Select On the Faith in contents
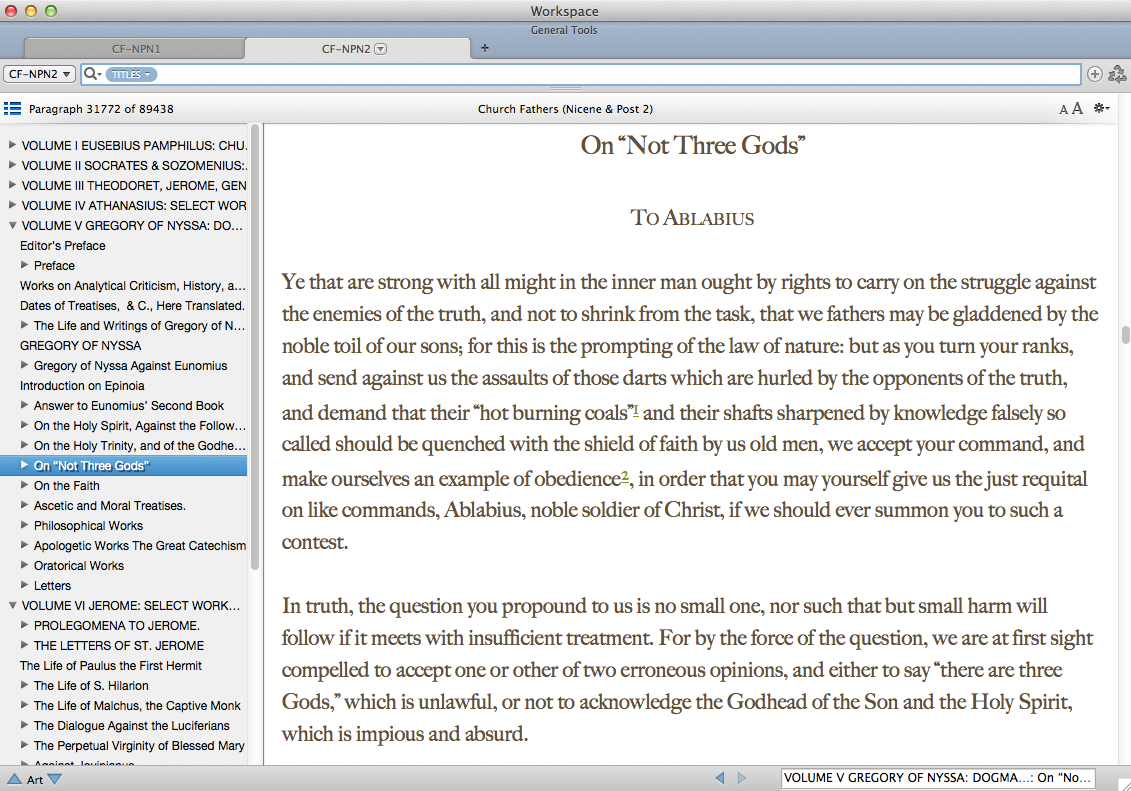 (x=66, y=486)
